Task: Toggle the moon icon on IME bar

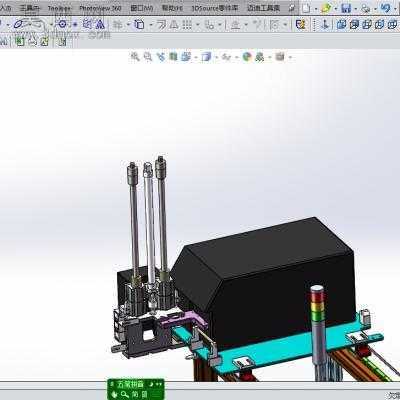Action: tap(151, 384)
